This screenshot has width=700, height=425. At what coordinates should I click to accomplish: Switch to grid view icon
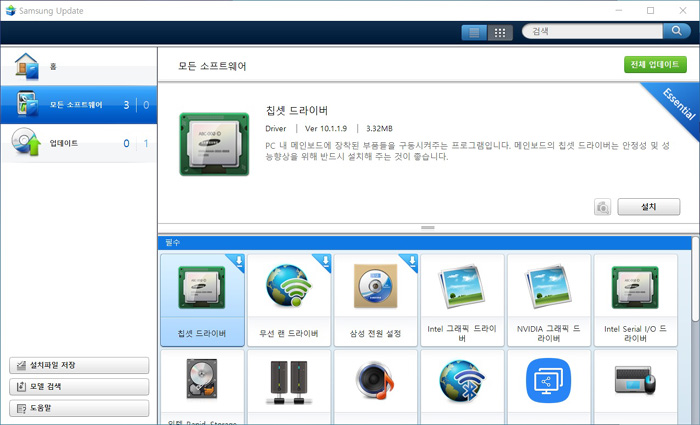click(500, 32)
